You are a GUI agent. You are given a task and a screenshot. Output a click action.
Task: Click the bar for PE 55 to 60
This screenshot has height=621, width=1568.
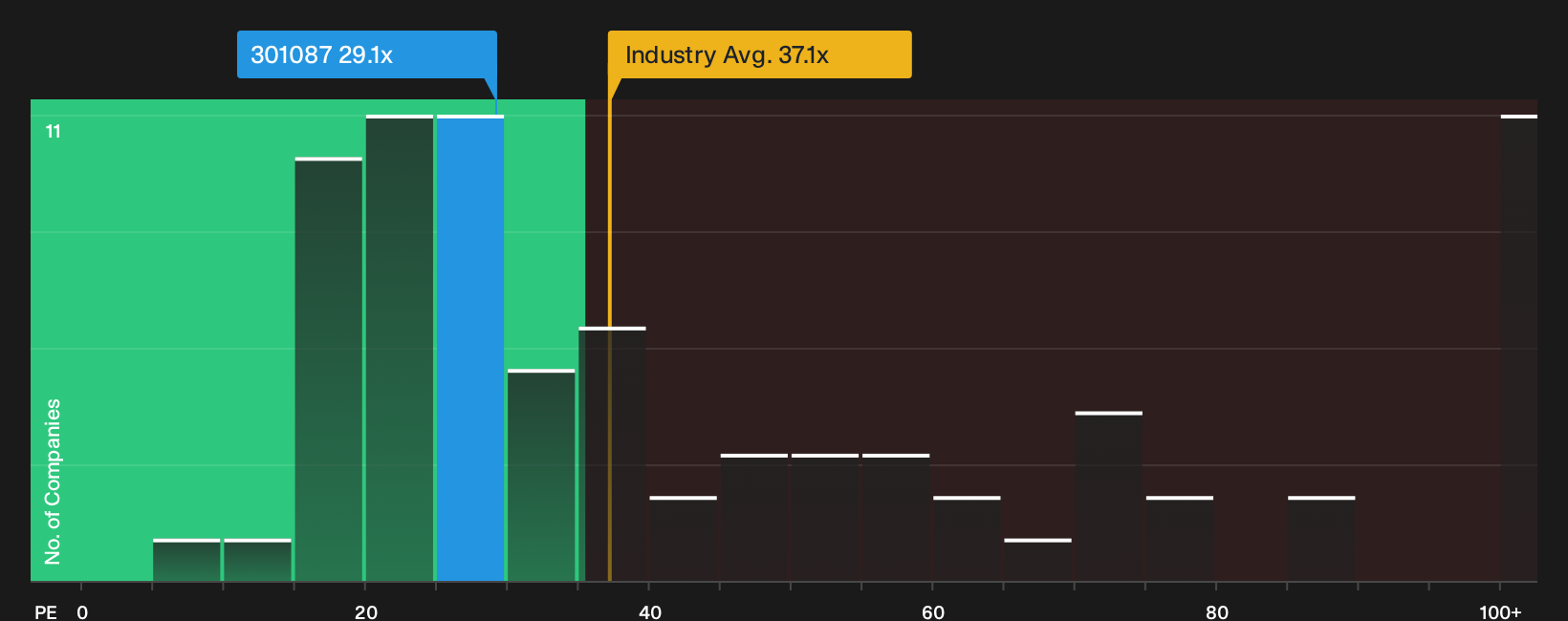[896, 518]
